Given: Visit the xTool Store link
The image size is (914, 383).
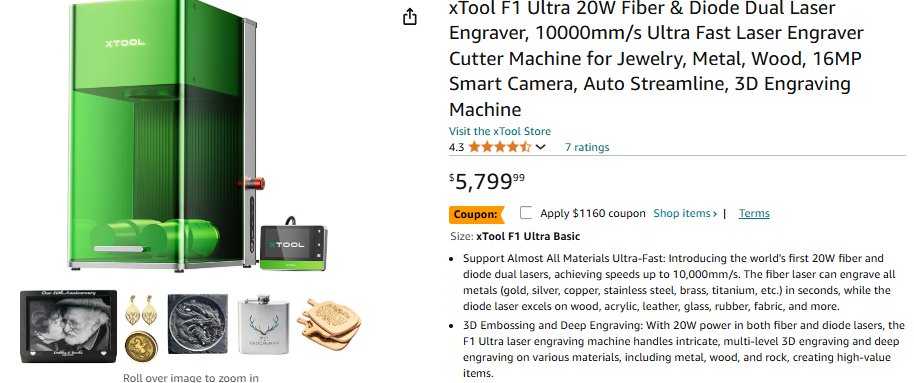Looking at the screenshot, I should 500,131.
